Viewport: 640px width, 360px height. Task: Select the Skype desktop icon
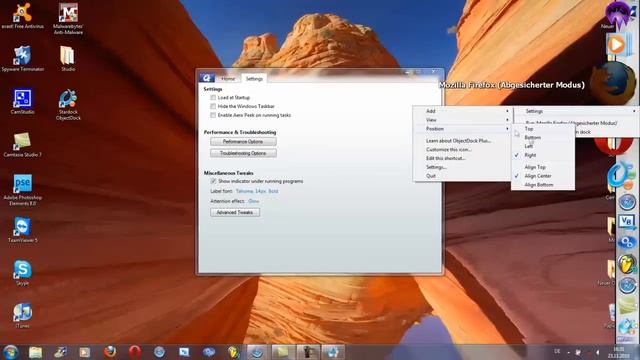tap(22, 273)
